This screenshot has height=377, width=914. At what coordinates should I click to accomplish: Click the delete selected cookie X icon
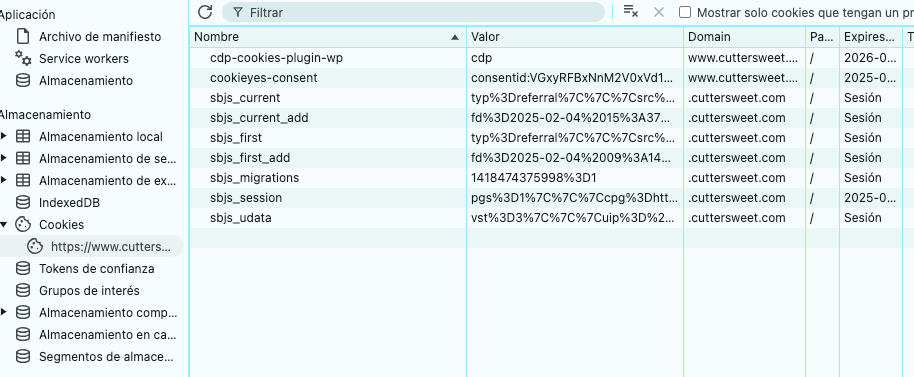(659, 12)
